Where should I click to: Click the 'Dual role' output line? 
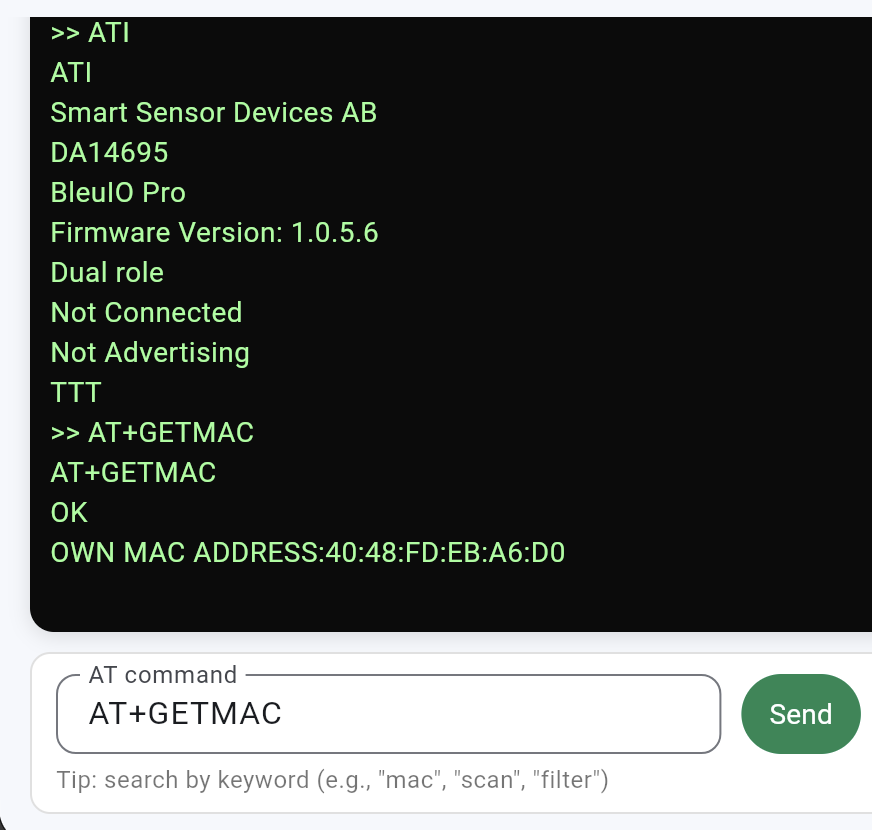(107, 273)
